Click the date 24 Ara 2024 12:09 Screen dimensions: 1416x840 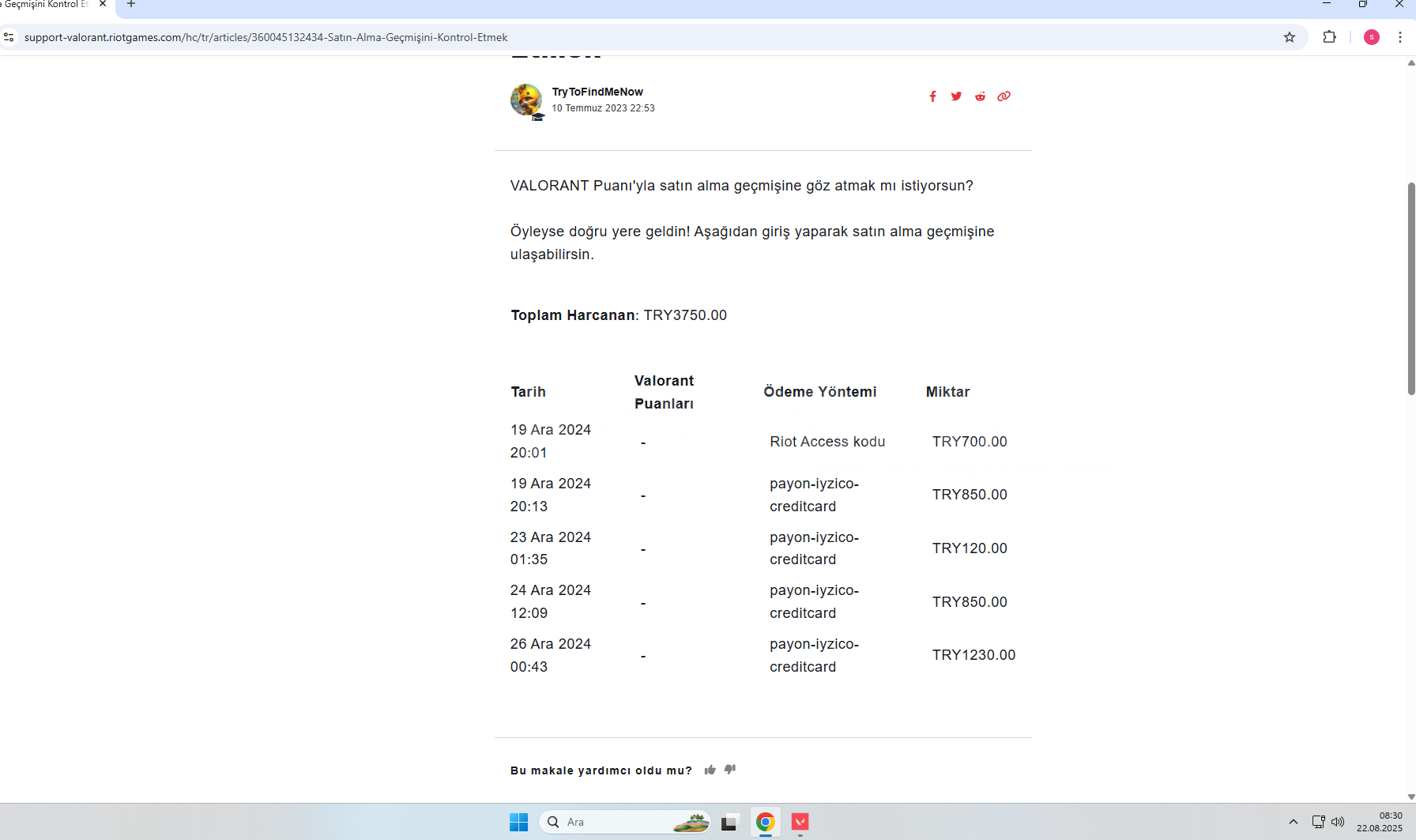pyautogui.click(x=551, y=601)
